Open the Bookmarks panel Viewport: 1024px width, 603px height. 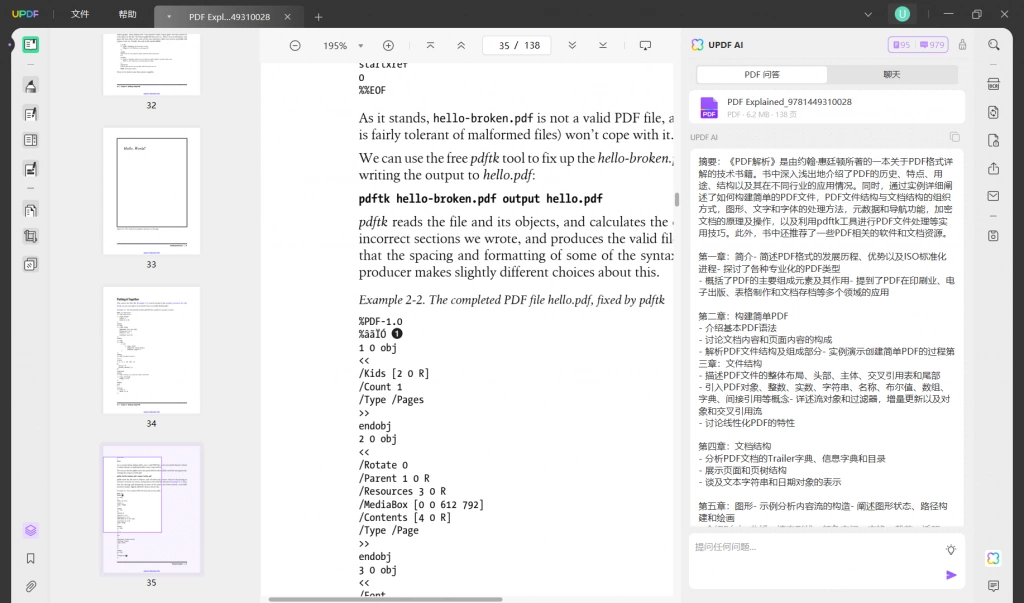click(30, 559)
